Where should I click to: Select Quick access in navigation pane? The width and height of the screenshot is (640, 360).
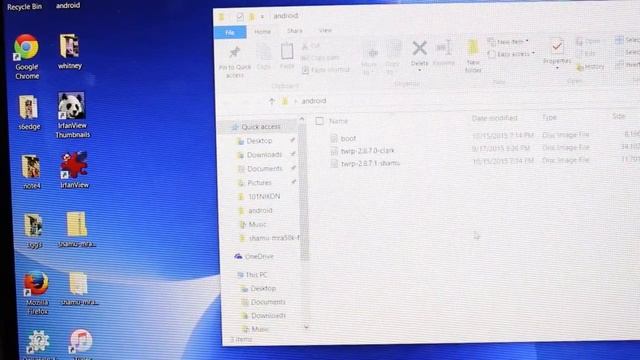coord(256,127)
